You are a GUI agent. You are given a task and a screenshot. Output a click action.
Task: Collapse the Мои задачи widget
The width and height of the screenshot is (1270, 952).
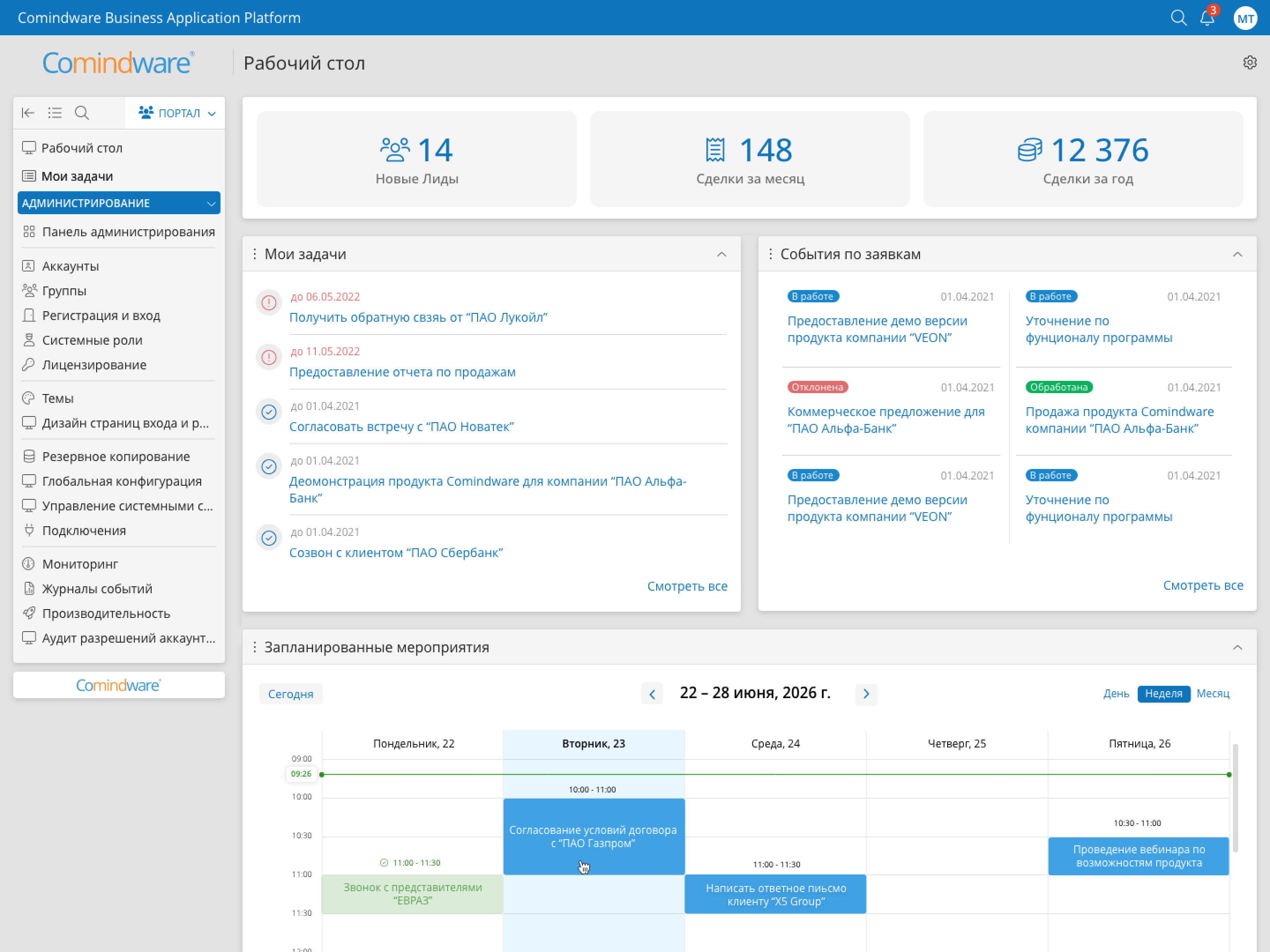pos(722,254)
